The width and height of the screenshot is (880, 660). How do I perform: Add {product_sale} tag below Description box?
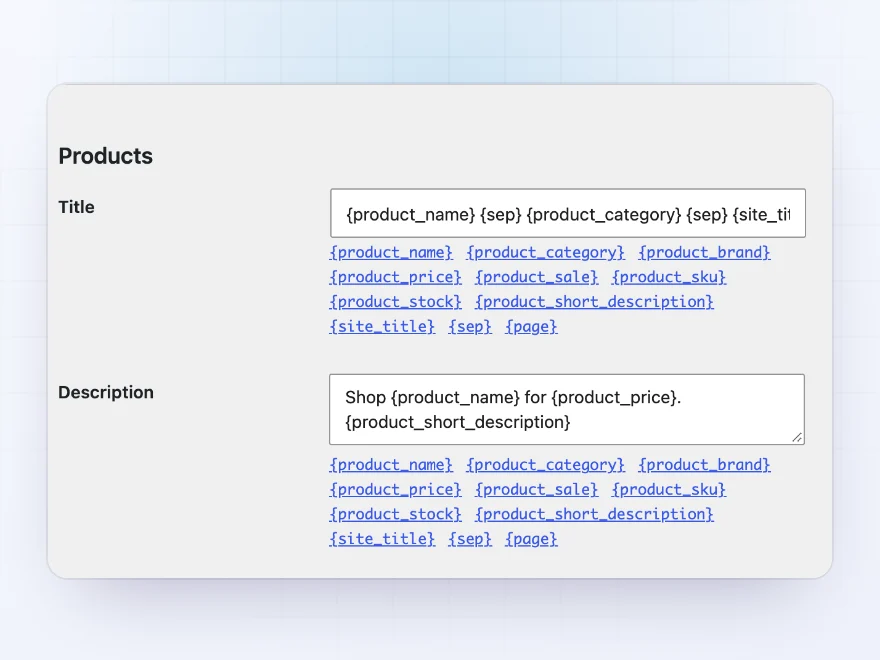pyautogui.click(x=537, y=490)
